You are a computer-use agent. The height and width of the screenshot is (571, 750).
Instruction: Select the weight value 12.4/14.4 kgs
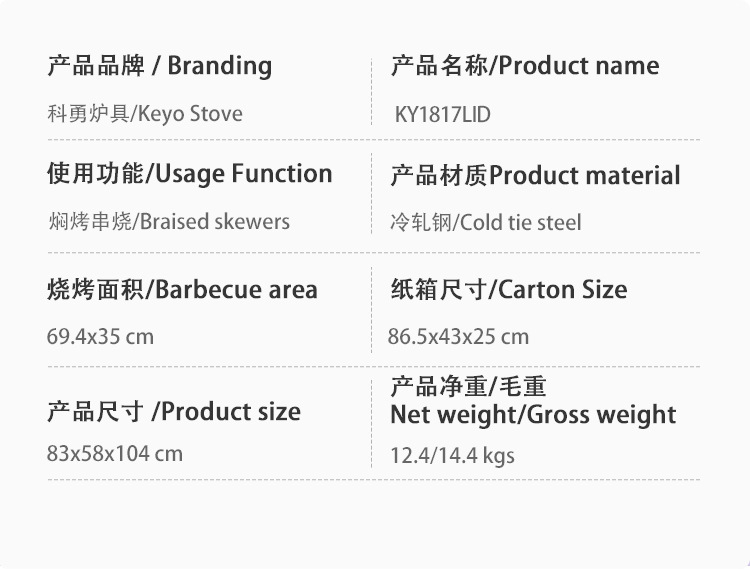452,456
